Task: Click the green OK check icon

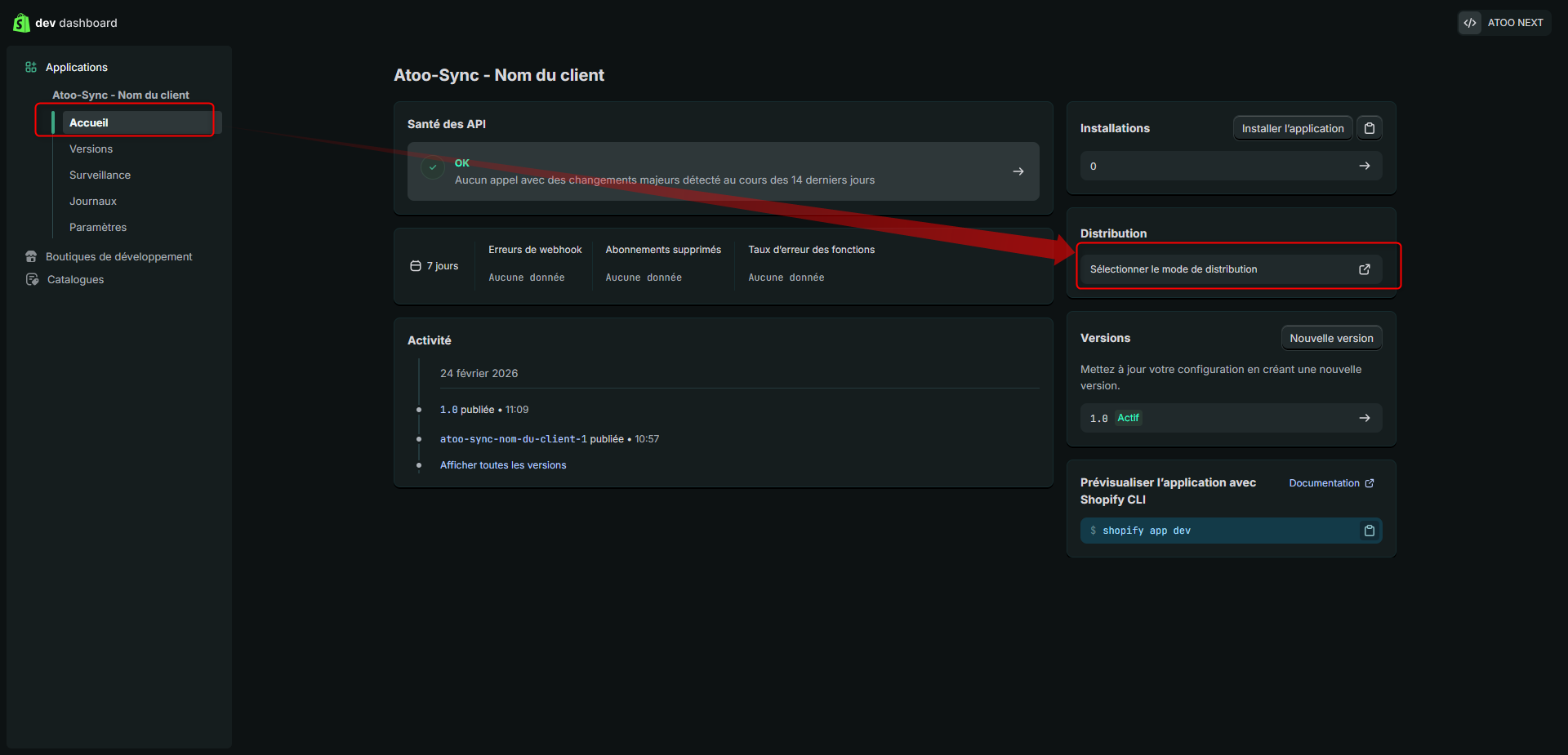Action: pyautogui.click(x=433, y=167)
